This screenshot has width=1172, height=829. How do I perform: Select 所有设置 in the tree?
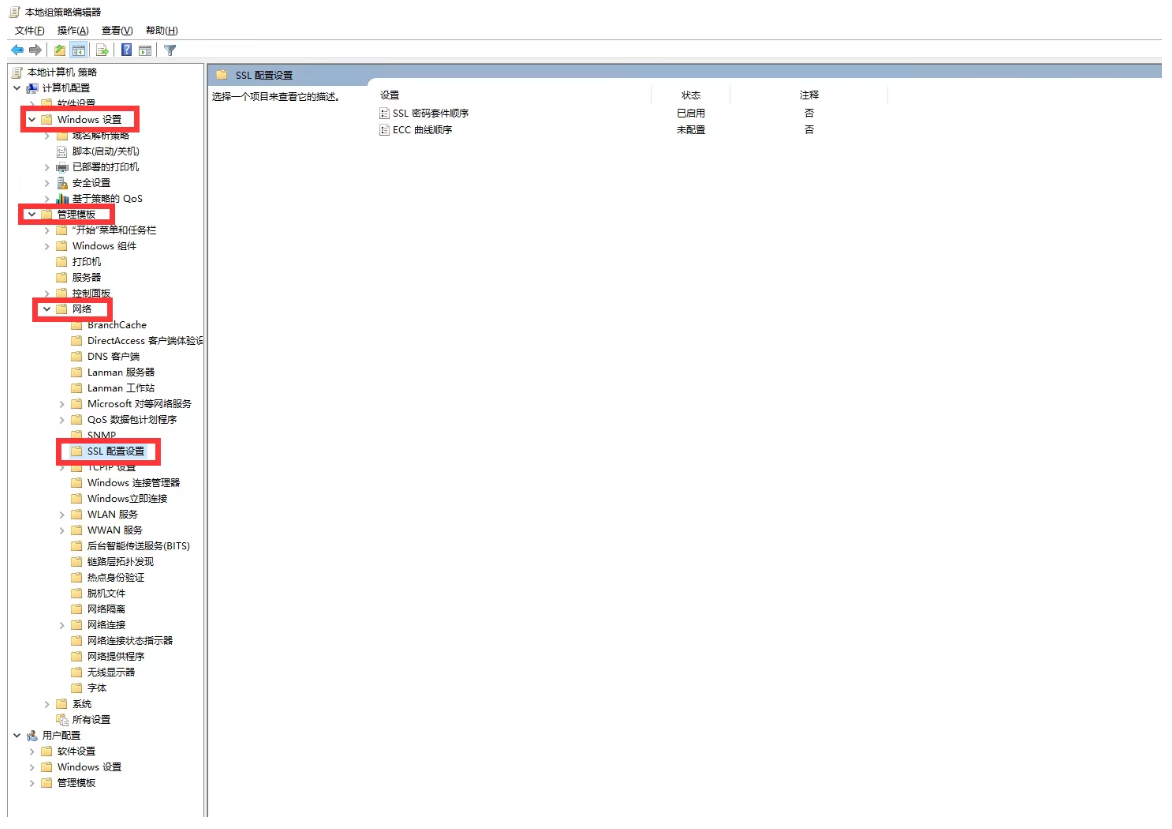point(91,720)
